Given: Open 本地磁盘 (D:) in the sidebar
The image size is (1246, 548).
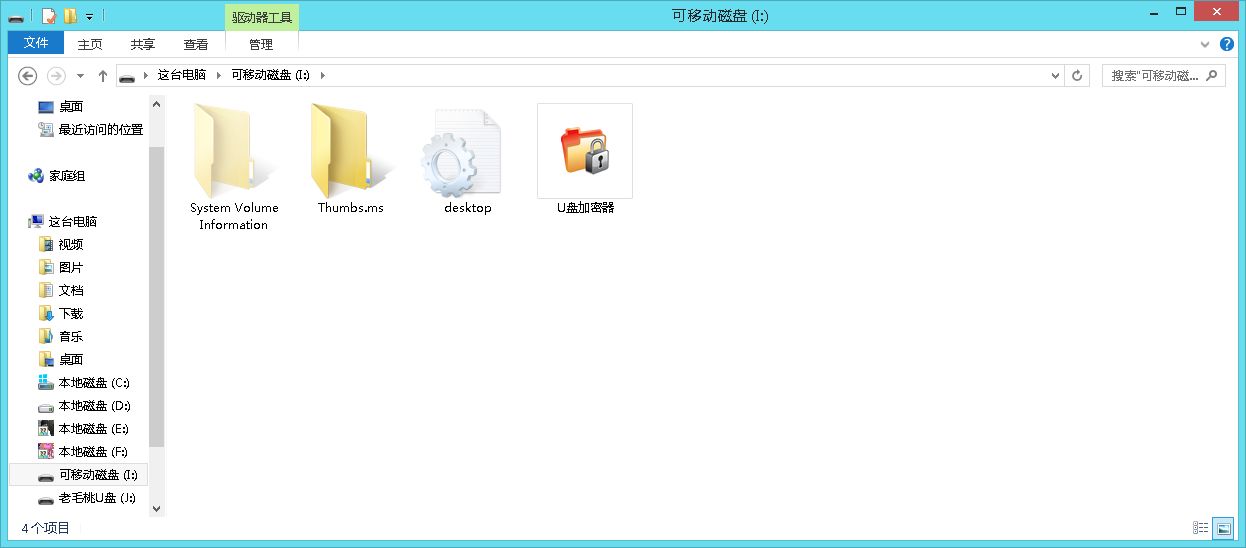Looking at the screenshot, I should tap(94, 406).
